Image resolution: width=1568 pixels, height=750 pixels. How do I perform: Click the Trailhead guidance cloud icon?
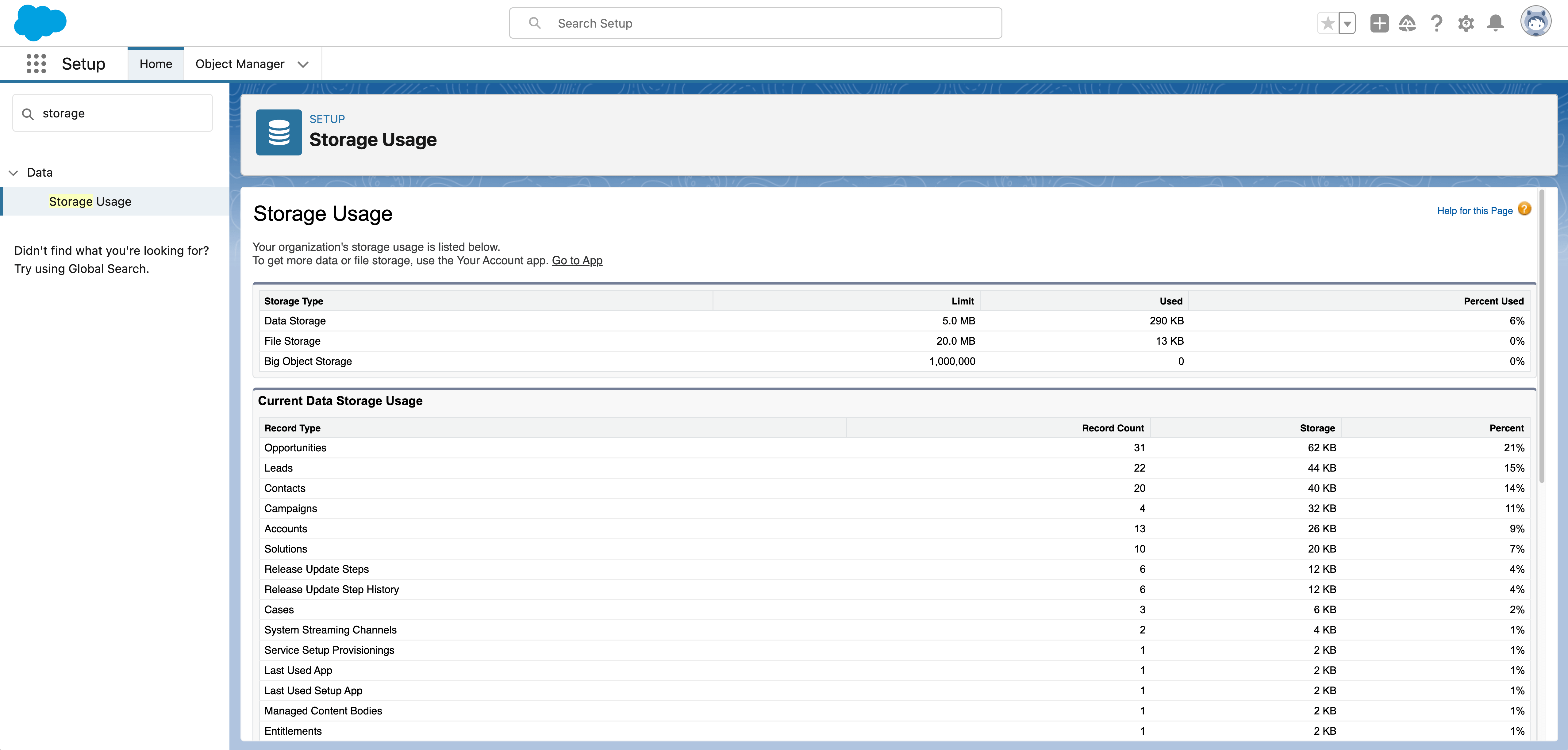tap(1407, 22)
